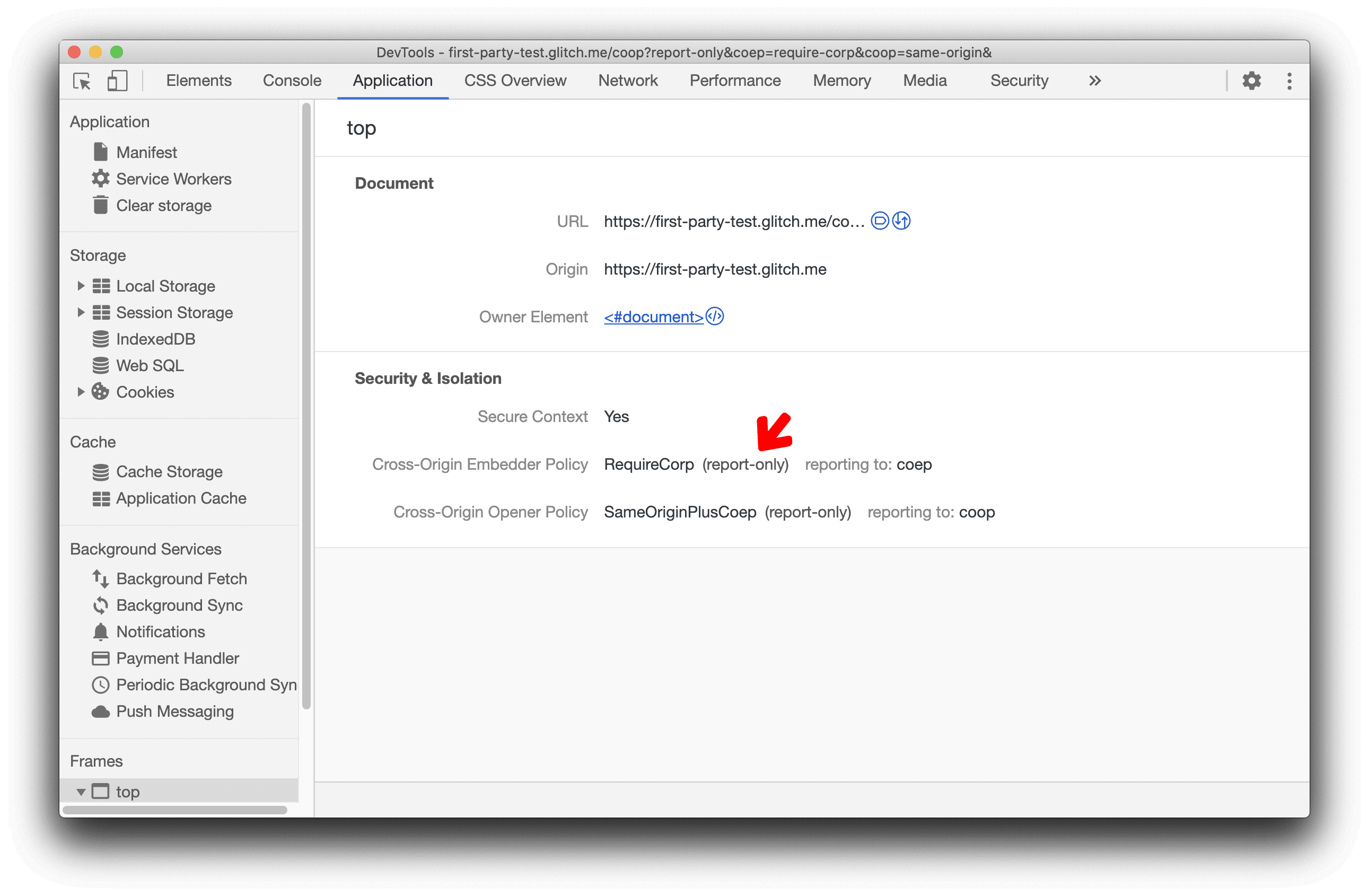Viewport: 1369px width, 896px height.
Task: Click the Settings gear icon
Action: click(1251, 80)
